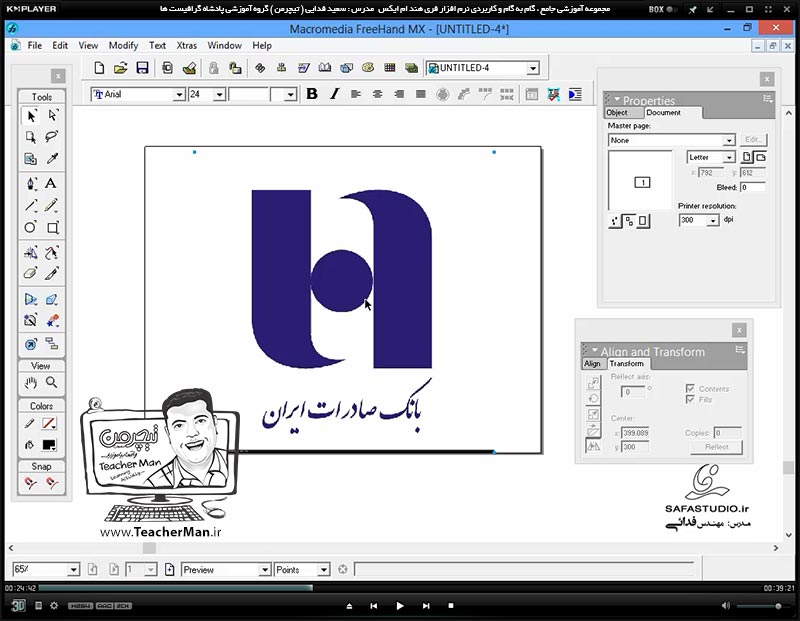
Task: Select the Eraser tool
Action: pyautogui.click(x=31, y=274)
